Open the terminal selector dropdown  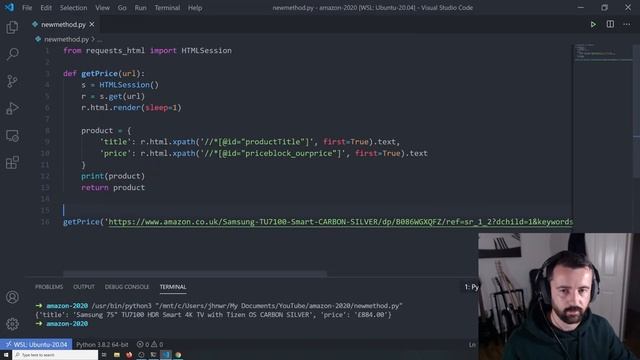pos(471,287)
